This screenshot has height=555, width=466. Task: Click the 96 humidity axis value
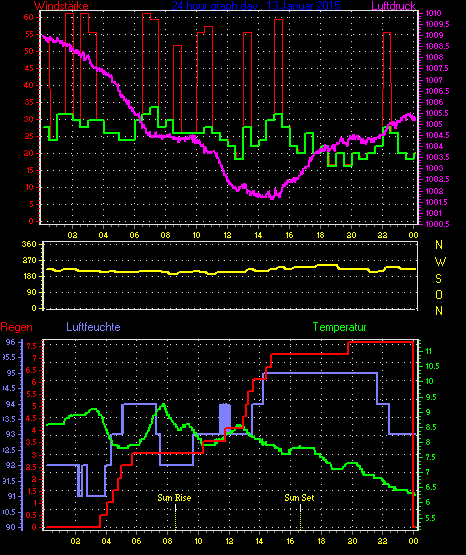click(x=11, y=342)
